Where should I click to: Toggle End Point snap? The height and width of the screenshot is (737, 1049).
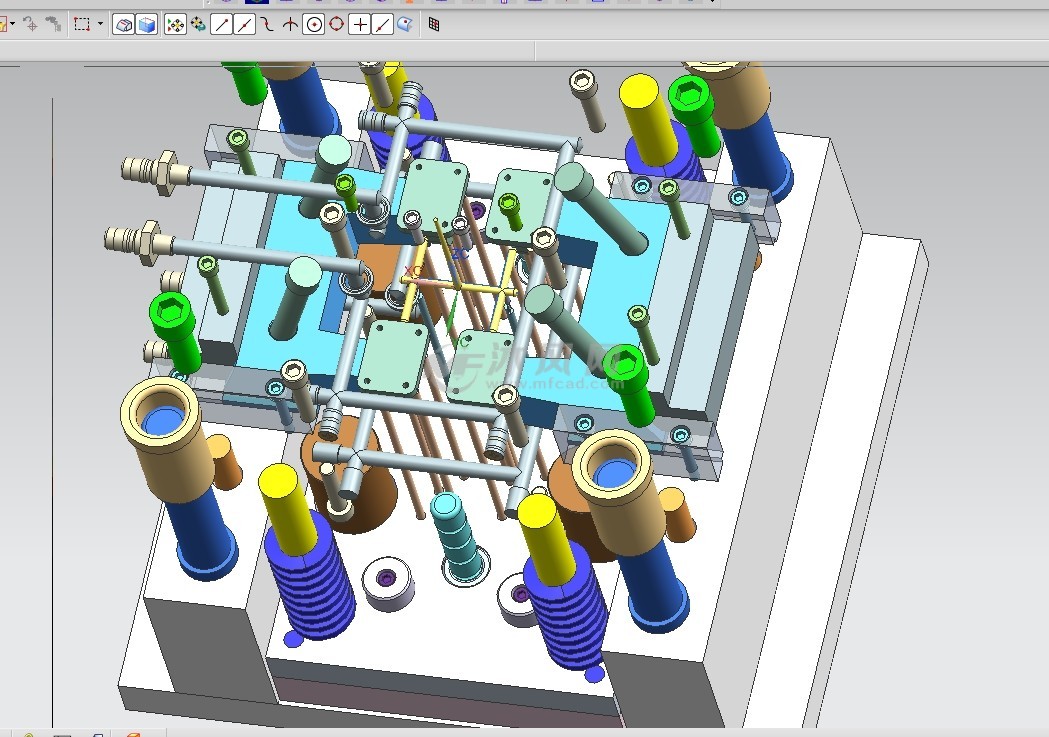coord(223,24)
